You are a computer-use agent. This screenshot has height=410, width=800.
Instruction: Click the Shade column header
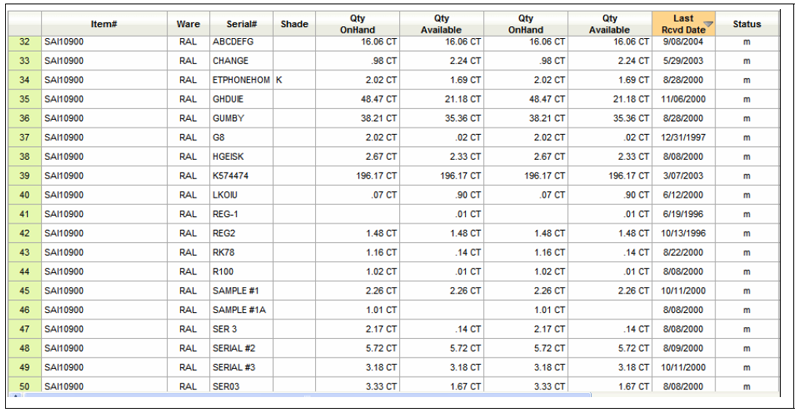tap(294, 24)
